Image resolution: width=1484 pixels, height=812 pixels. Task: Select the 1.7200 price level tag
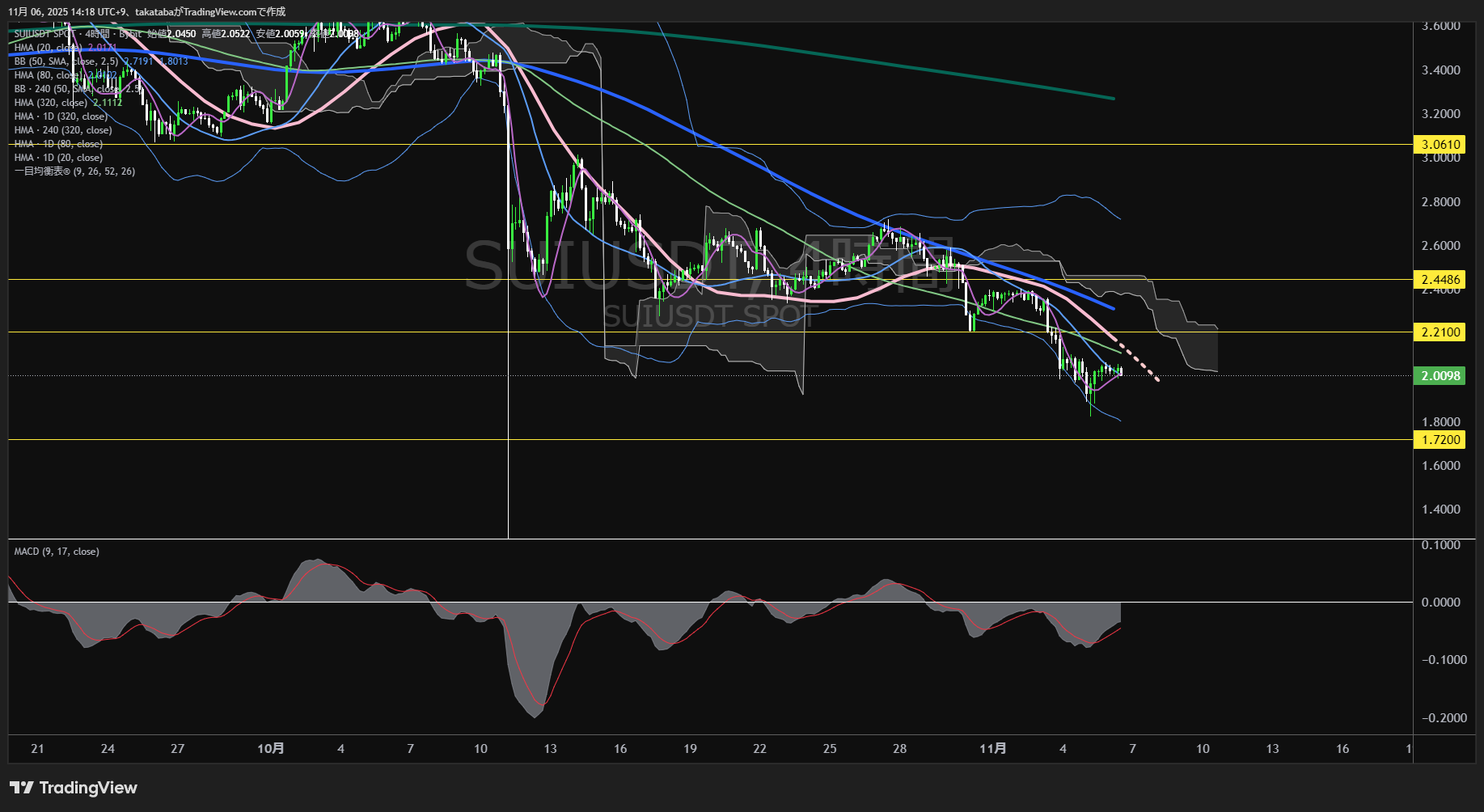tap(1440, 440)
